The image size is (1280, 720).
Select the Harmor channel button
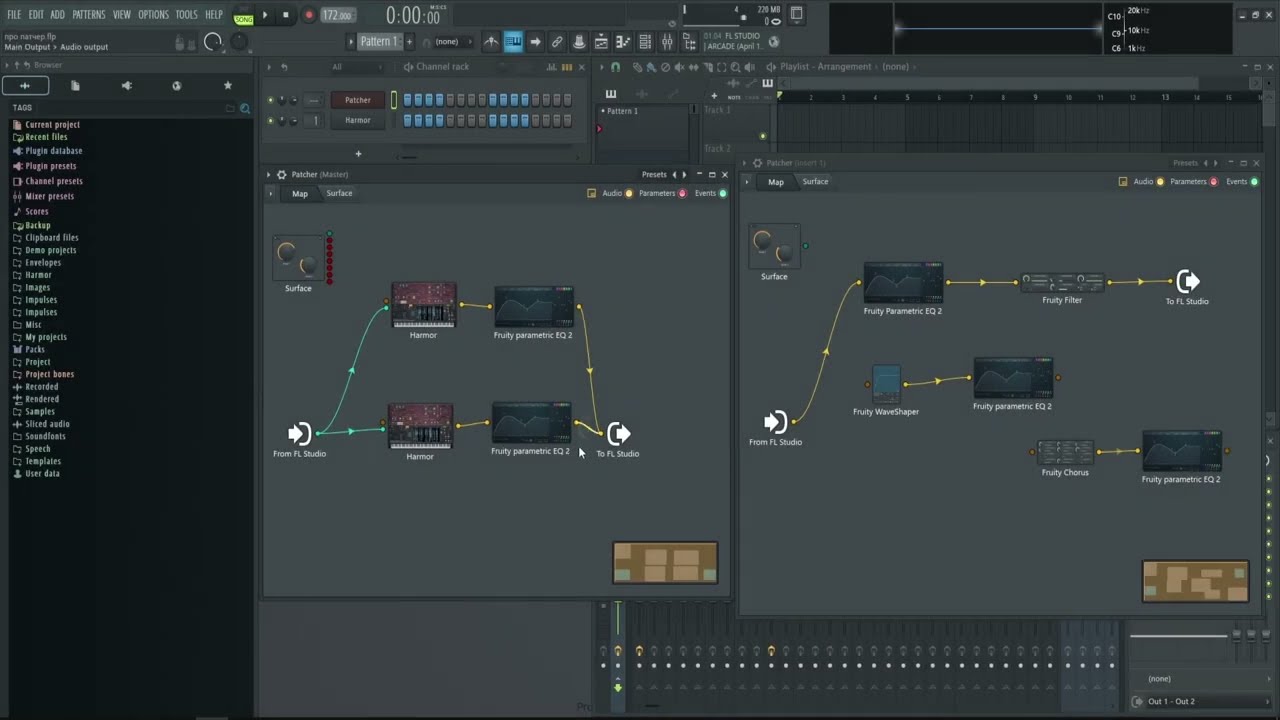[x=358, y=120]
